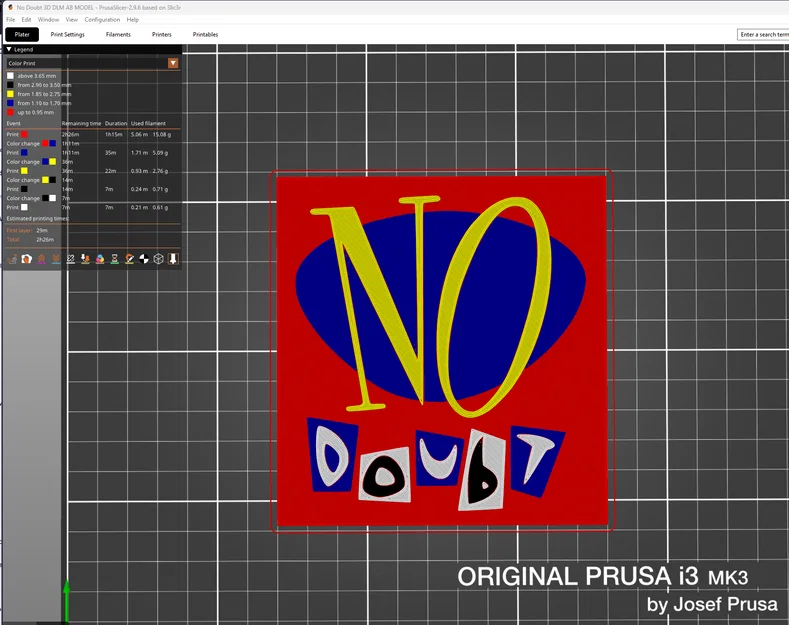Click the '1h15m' duration value
Viewport: 789px width, 625px height.
point(113,134)
